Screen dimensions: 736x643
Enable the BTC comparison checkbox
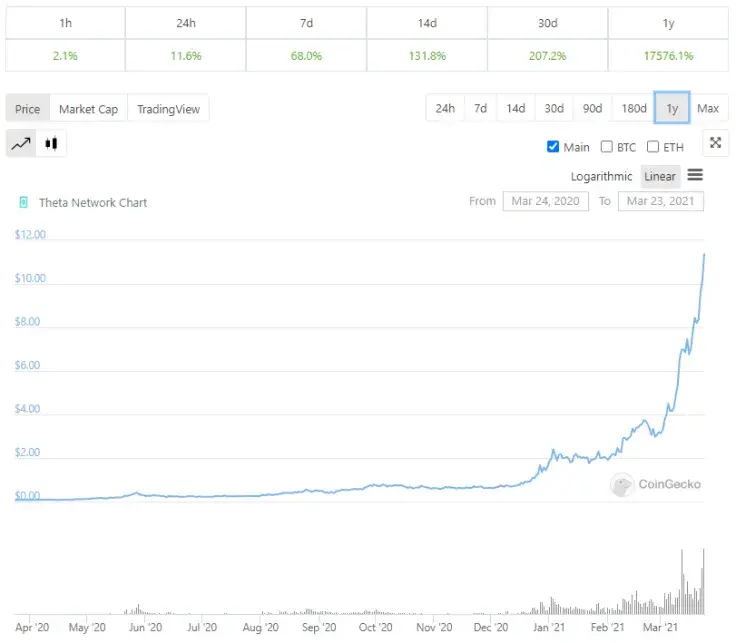606,147
